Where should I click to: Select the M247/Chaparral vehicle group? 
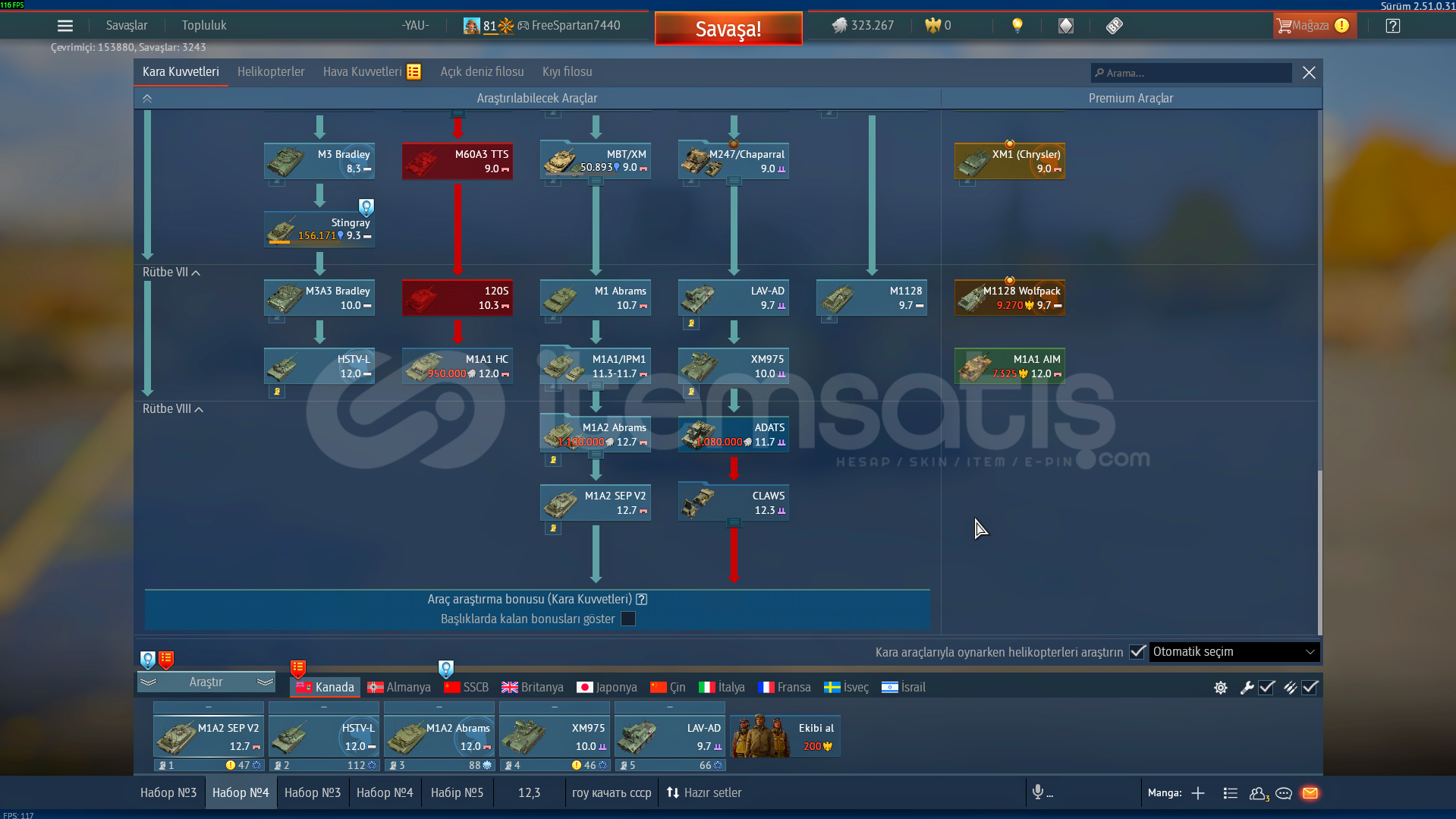734,161
